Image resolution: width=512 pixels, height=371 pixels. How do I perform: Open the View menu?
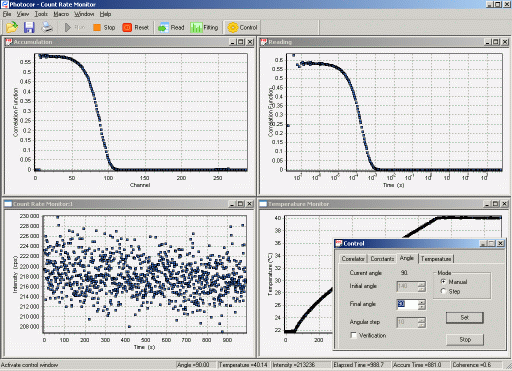[23, 14]
